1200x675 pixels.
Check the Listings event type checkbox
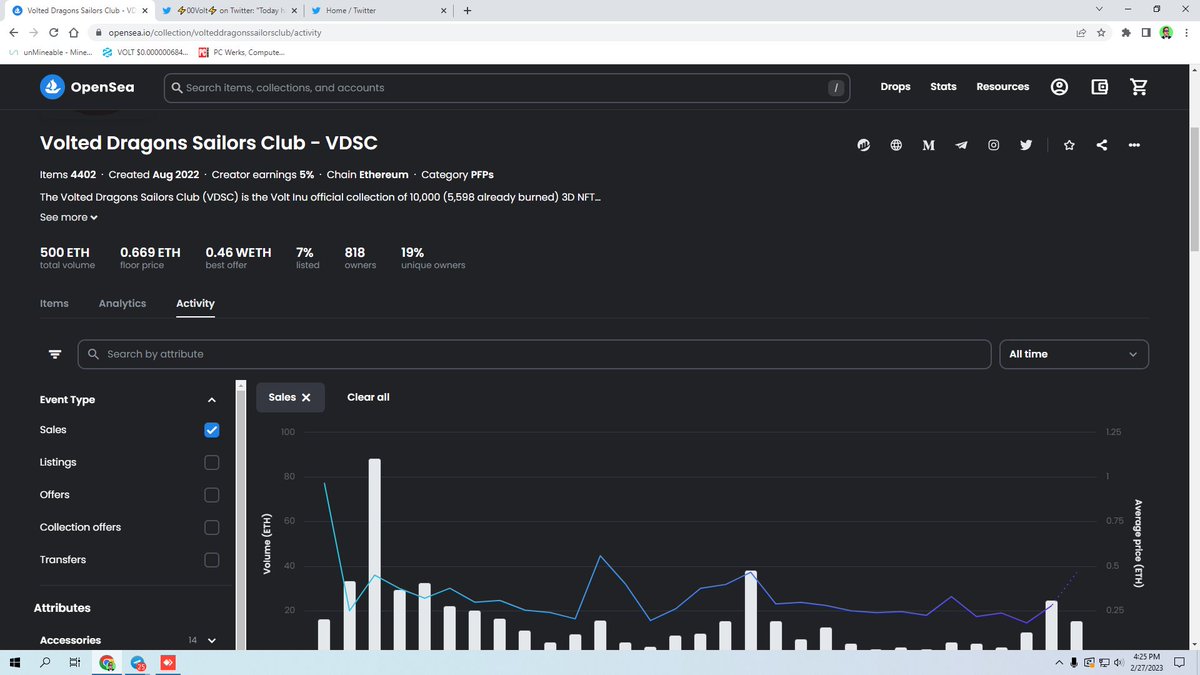(x=211, y=463)
